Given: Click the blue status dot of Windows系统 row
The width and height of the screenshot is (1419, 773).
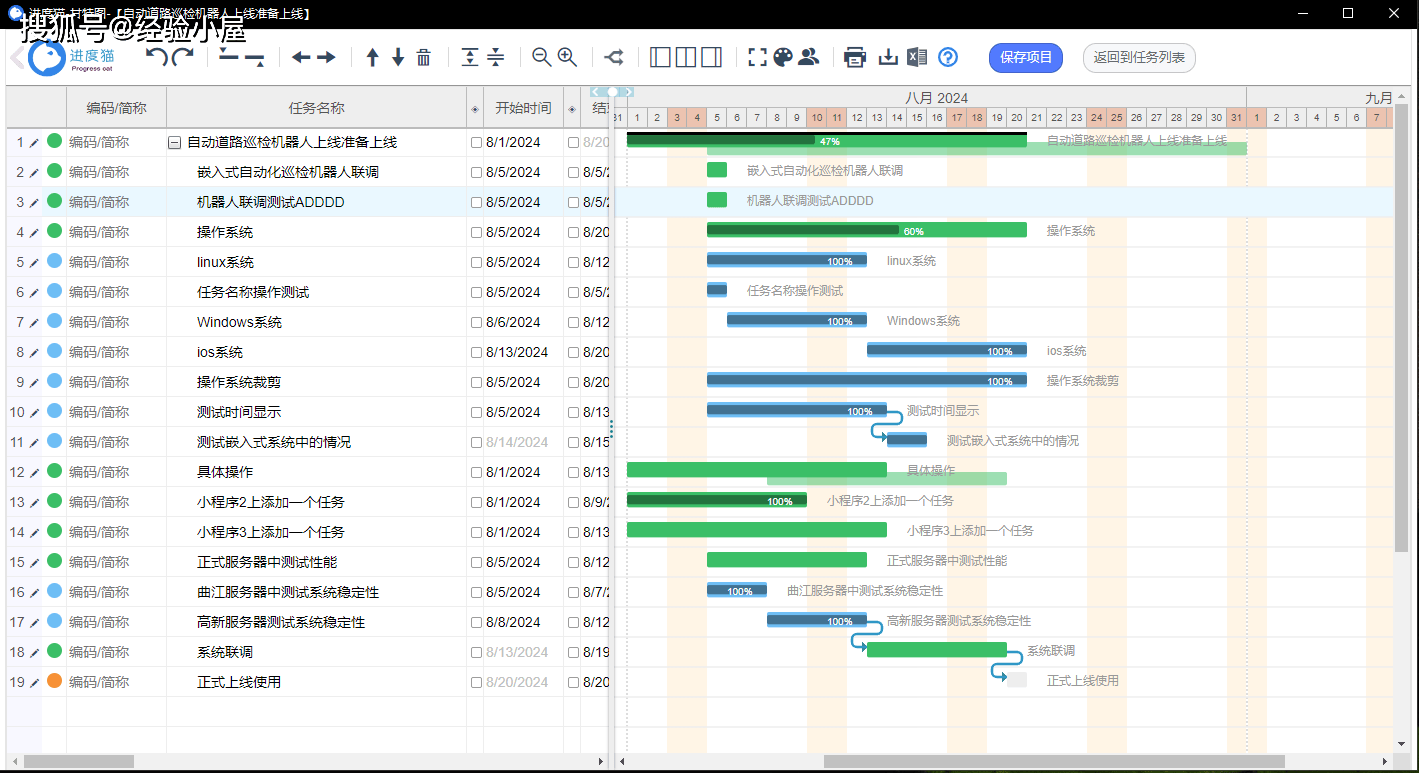Looking at the screenshot, I should point(54,321).
